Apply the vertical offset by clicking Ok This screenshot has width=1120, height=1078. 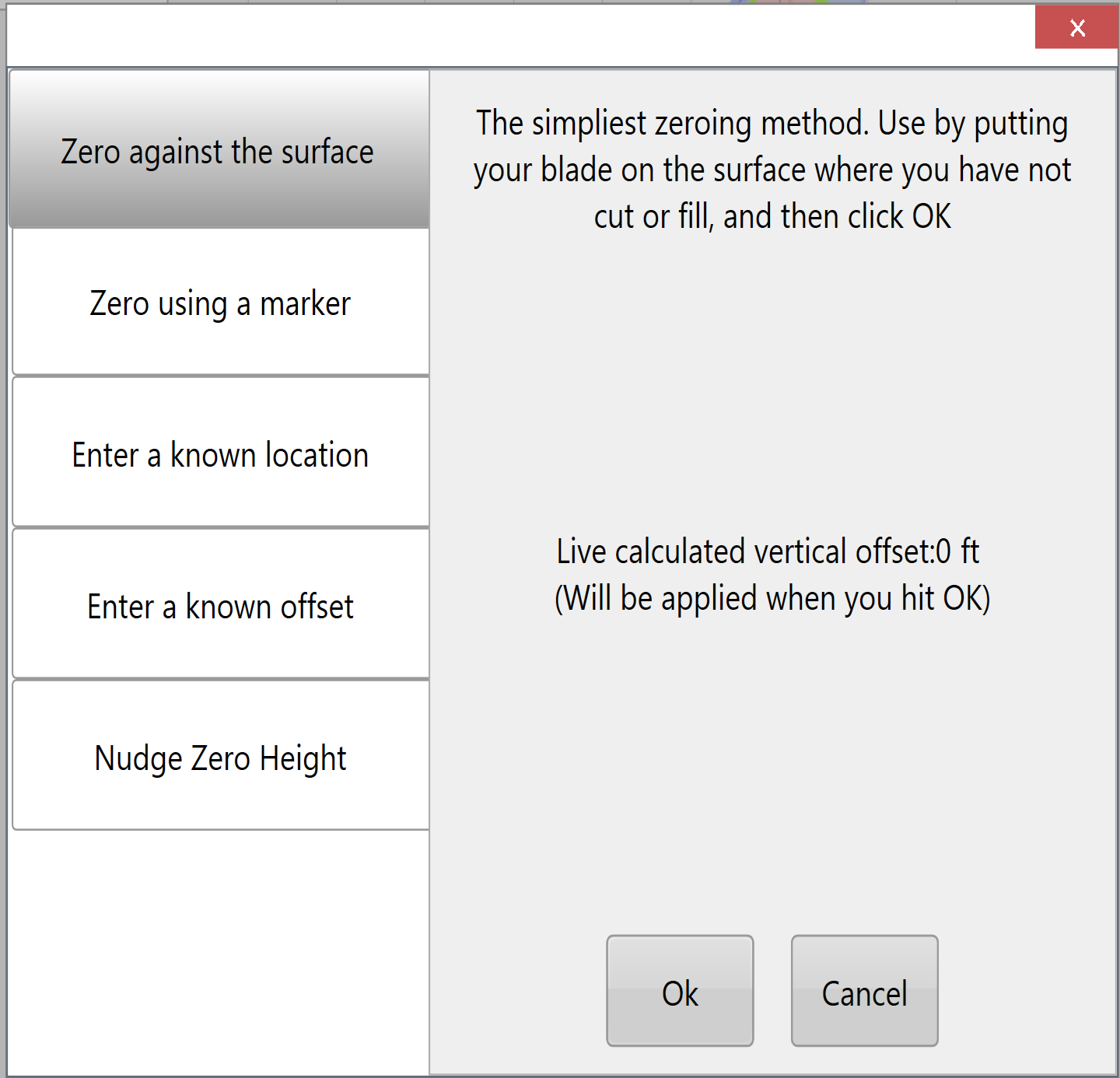pyautogui.click(x=680, y=991)
